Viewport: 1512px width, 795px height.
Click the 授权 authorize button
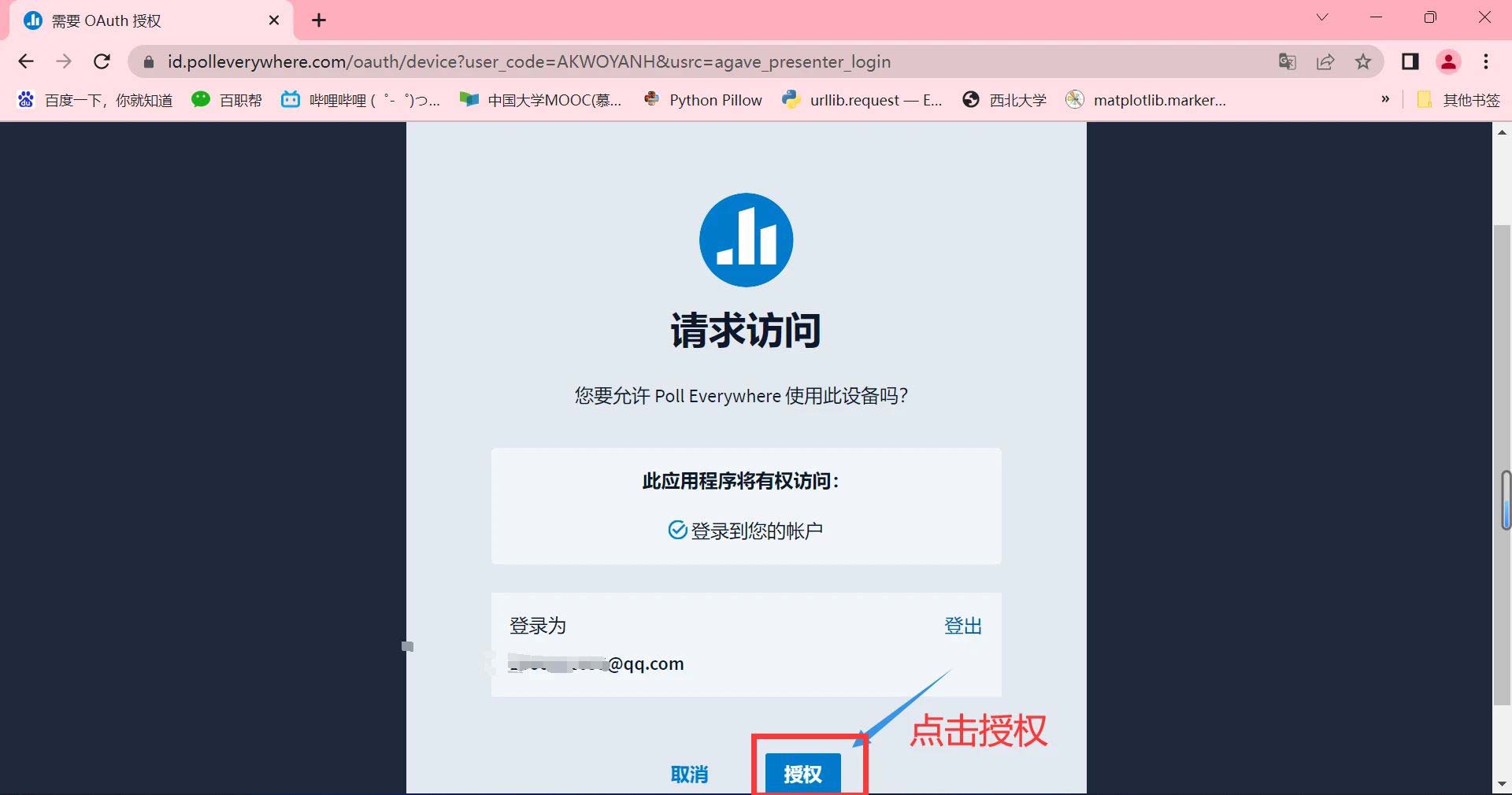(x=802, y=774)
